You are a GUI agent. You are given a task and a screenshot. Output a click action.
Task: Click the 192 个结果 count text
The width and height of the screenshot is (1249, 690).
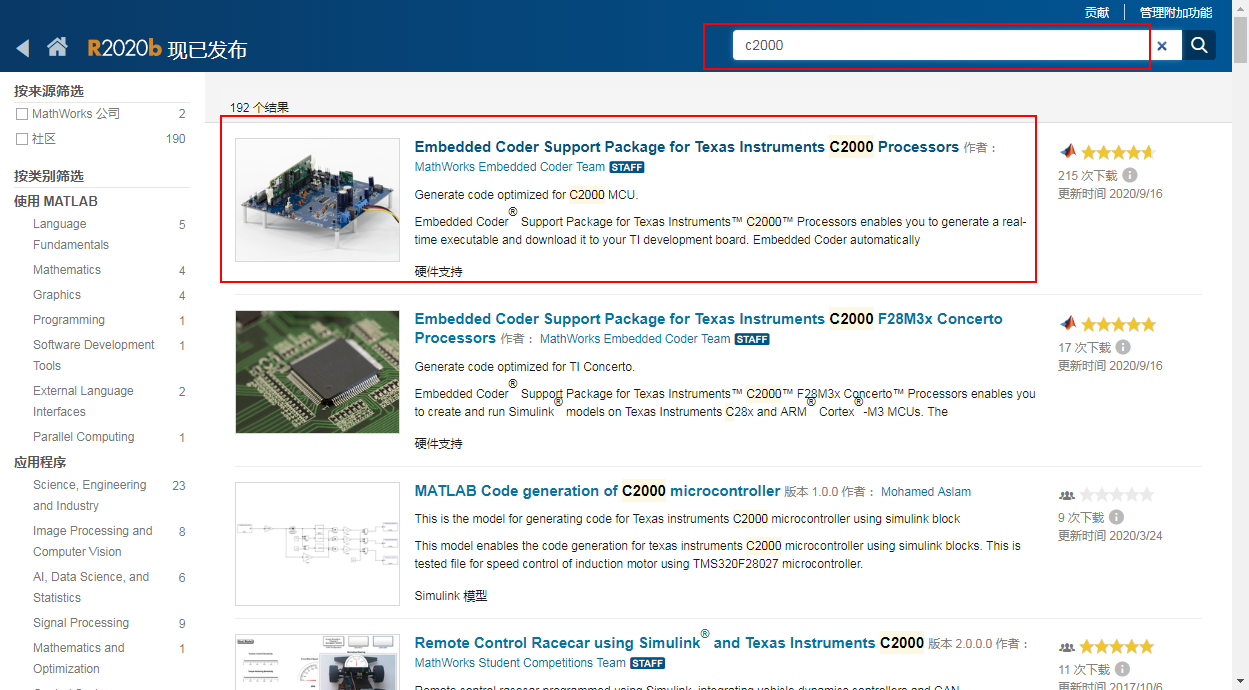pyautogui.click(x=259, y=107)
